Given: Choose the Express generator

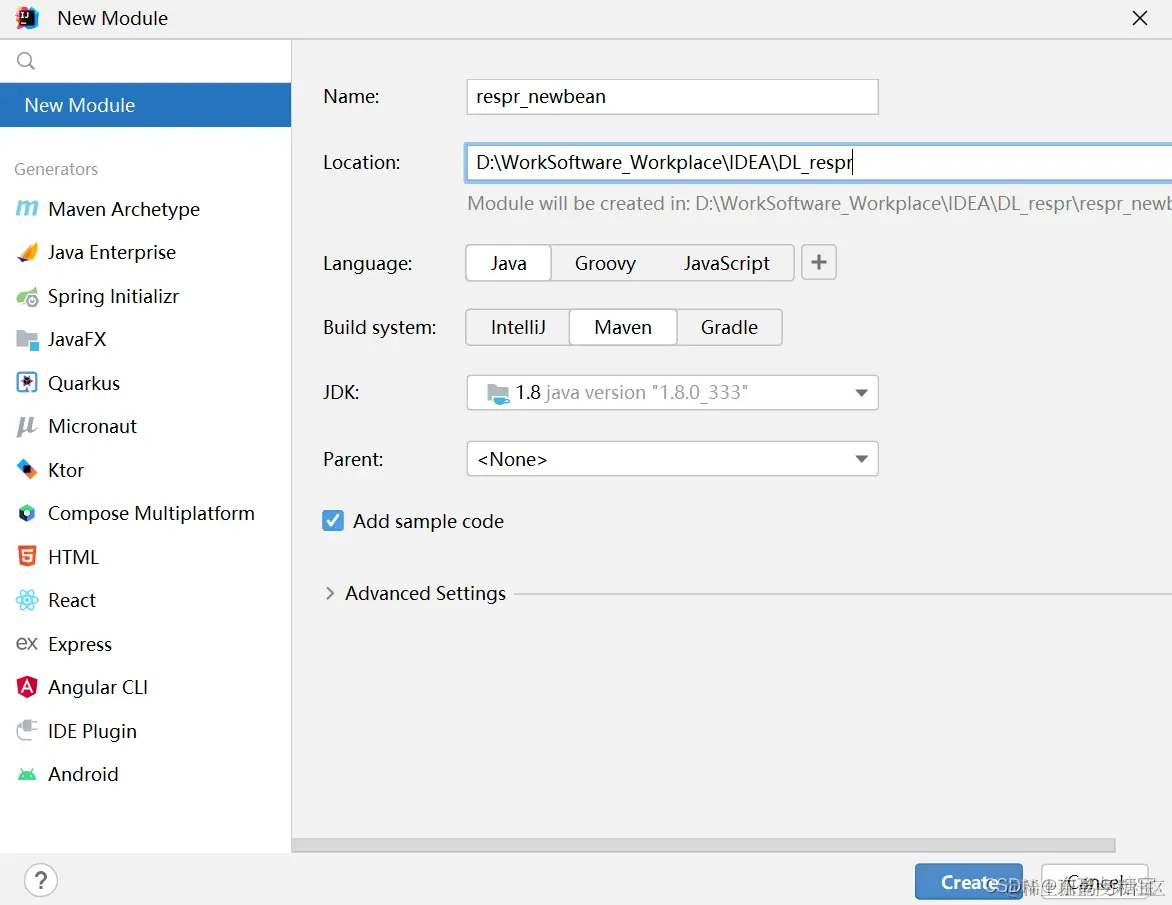Looking at the screenshot, I should [x=80, y=644].
